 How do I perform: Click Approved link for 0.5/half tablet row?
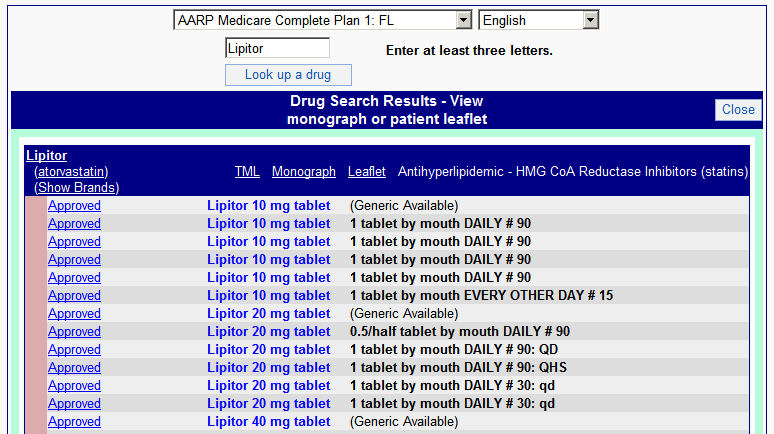coord(74,331)
